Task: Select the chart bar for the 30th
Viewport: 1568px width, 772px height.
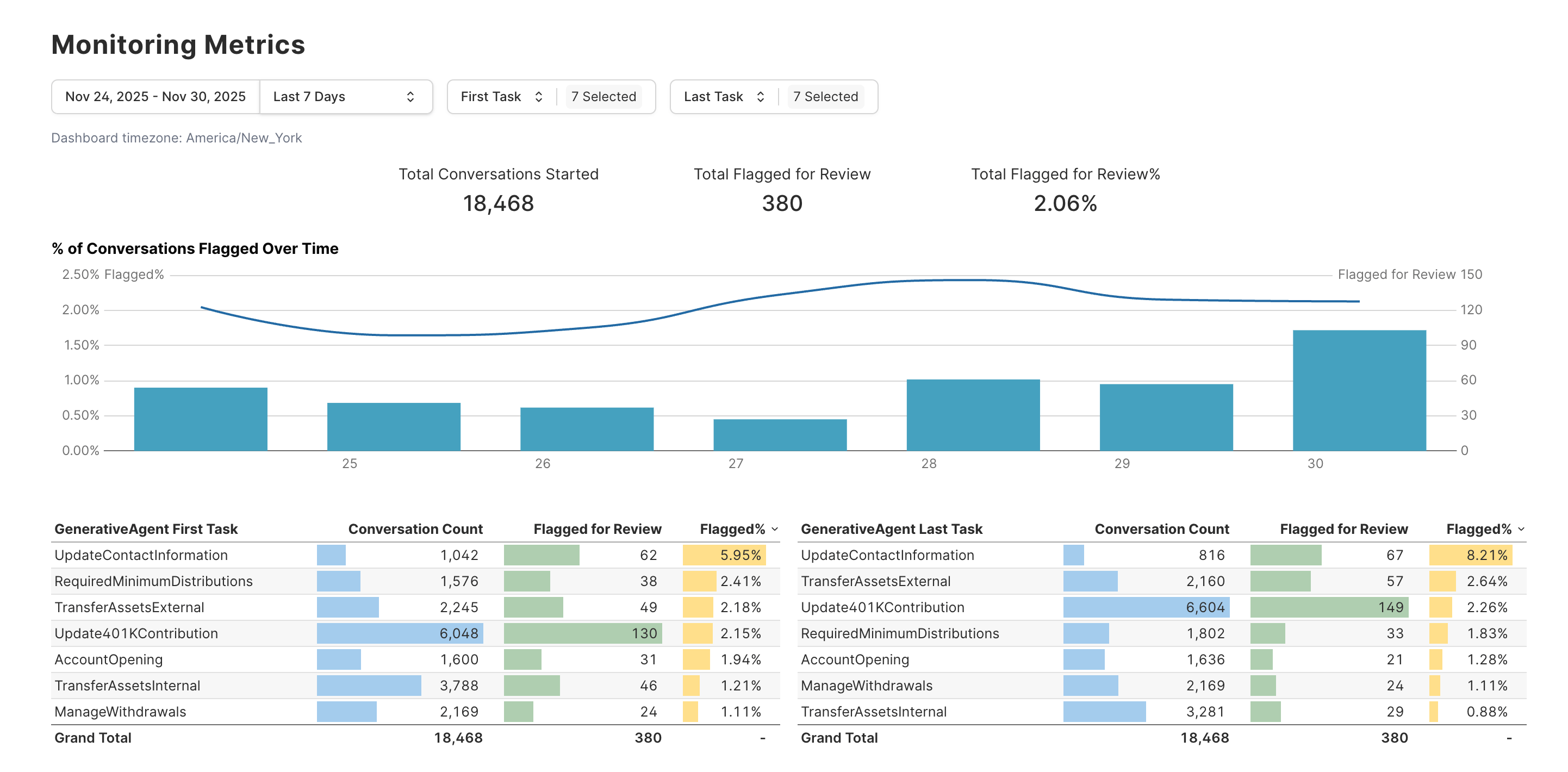Action: 1359,390
